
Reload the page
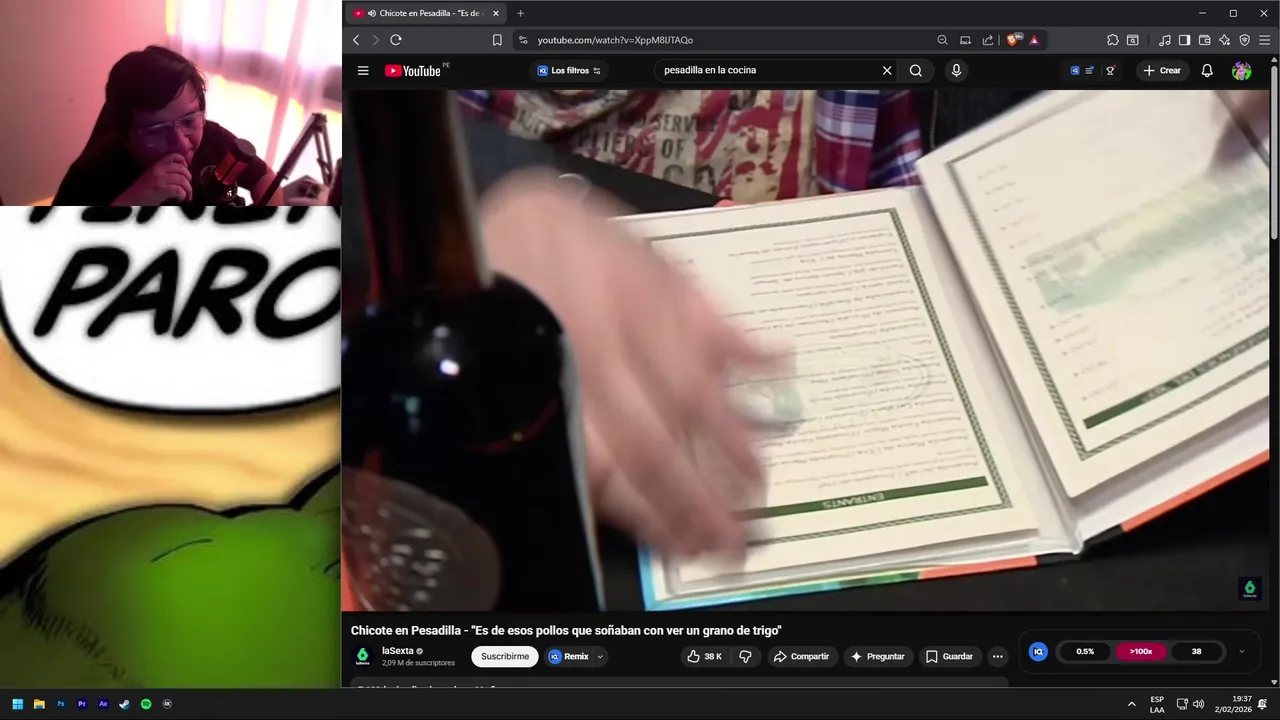pyautogui.click(x=396, y=40)
